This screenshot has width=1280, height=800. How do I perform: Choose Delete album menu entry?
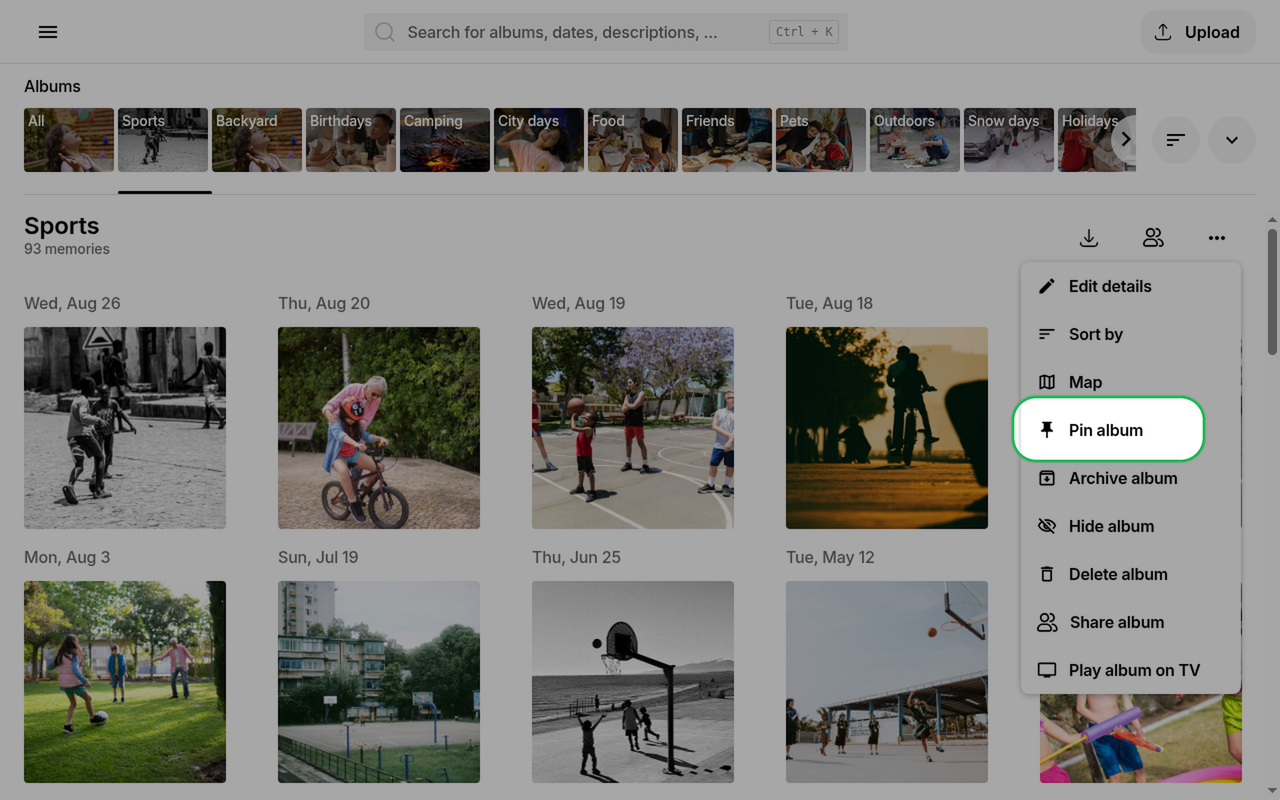click(x=1131, y=574)
